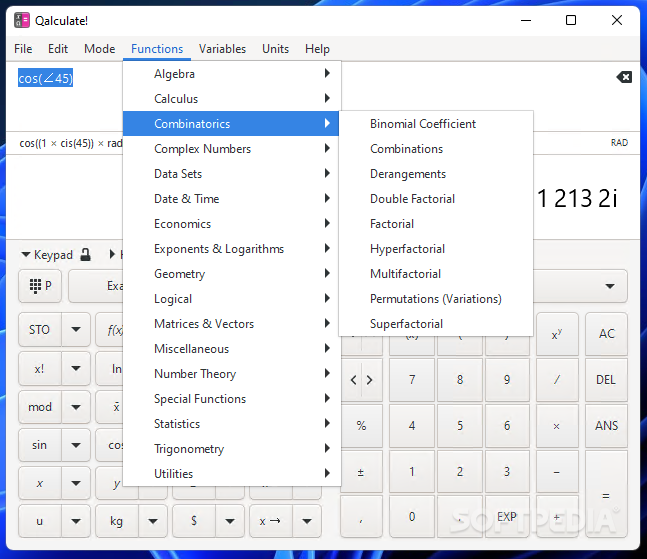This screenshot has width=647, height=559.
Task: Click the number 7 key
Action: tap(412, 380)
